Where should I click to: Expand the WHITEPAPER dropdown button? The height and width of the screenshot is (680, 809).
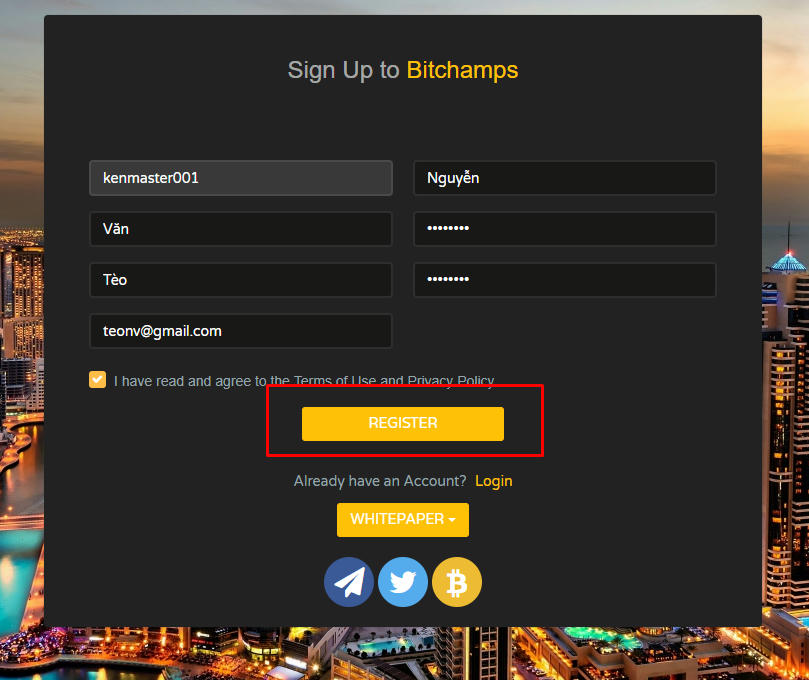(x=403, y=520)
